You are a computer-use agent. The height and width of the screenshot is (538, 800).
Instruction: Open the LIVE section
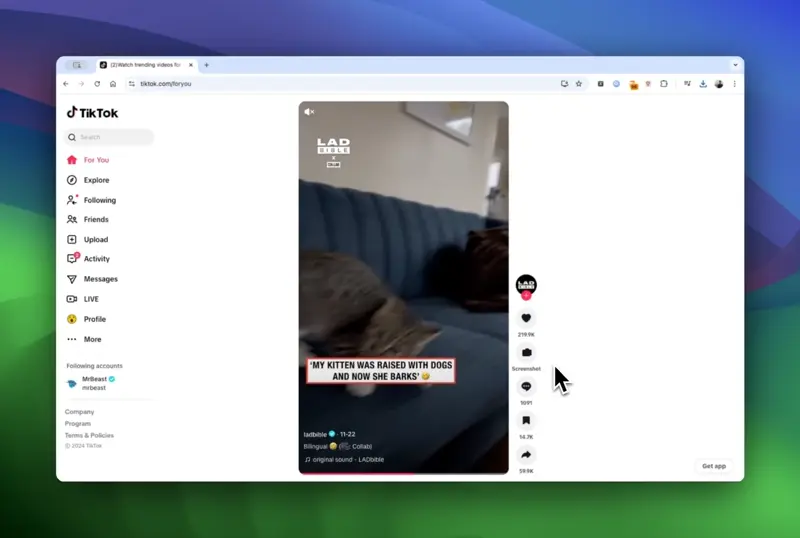(x=83, y=299)
